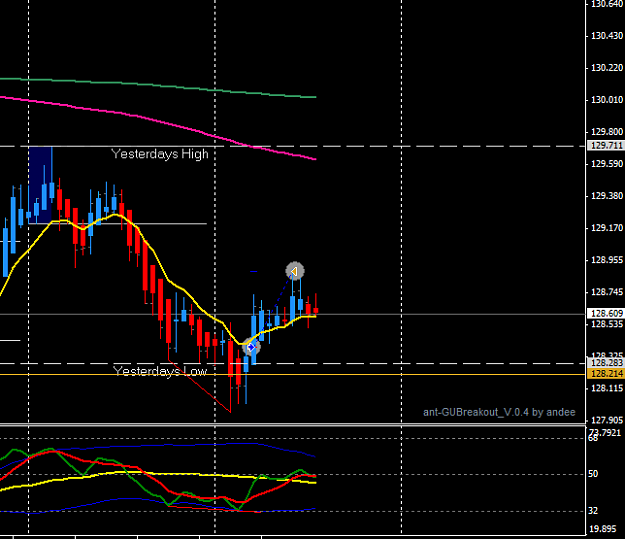The image size is (625, 539).
Task: Click the 129.380 price scale label
Action: 606,196
